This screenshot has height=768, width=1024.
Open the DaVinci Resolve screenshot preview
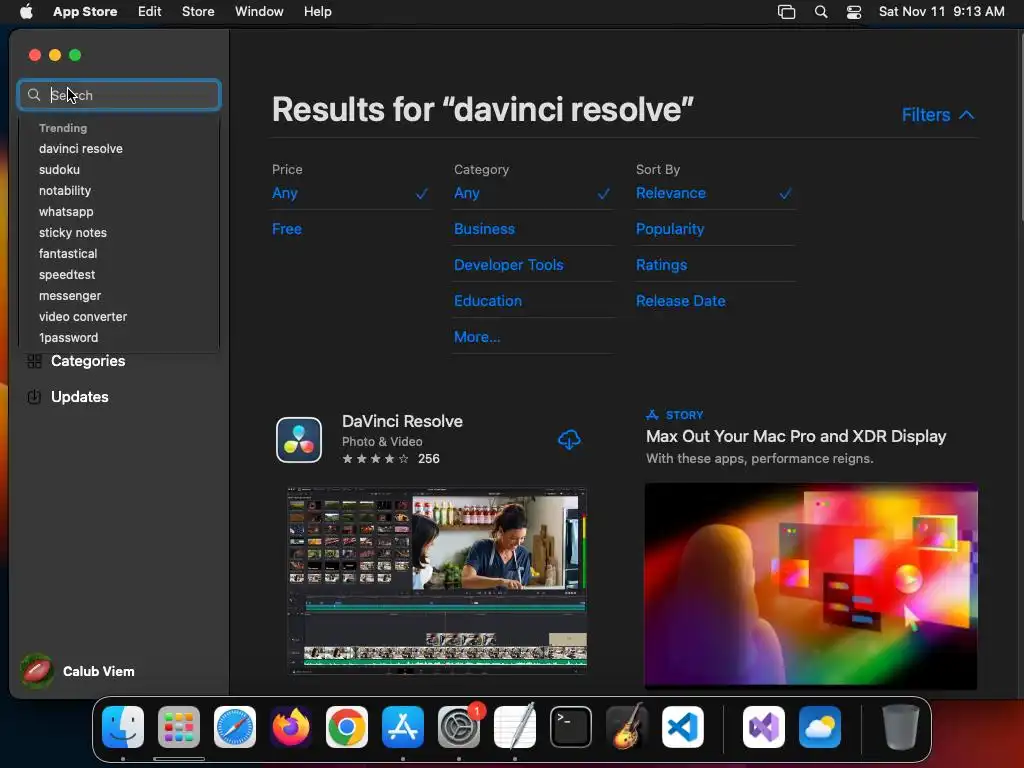point(438,581)
